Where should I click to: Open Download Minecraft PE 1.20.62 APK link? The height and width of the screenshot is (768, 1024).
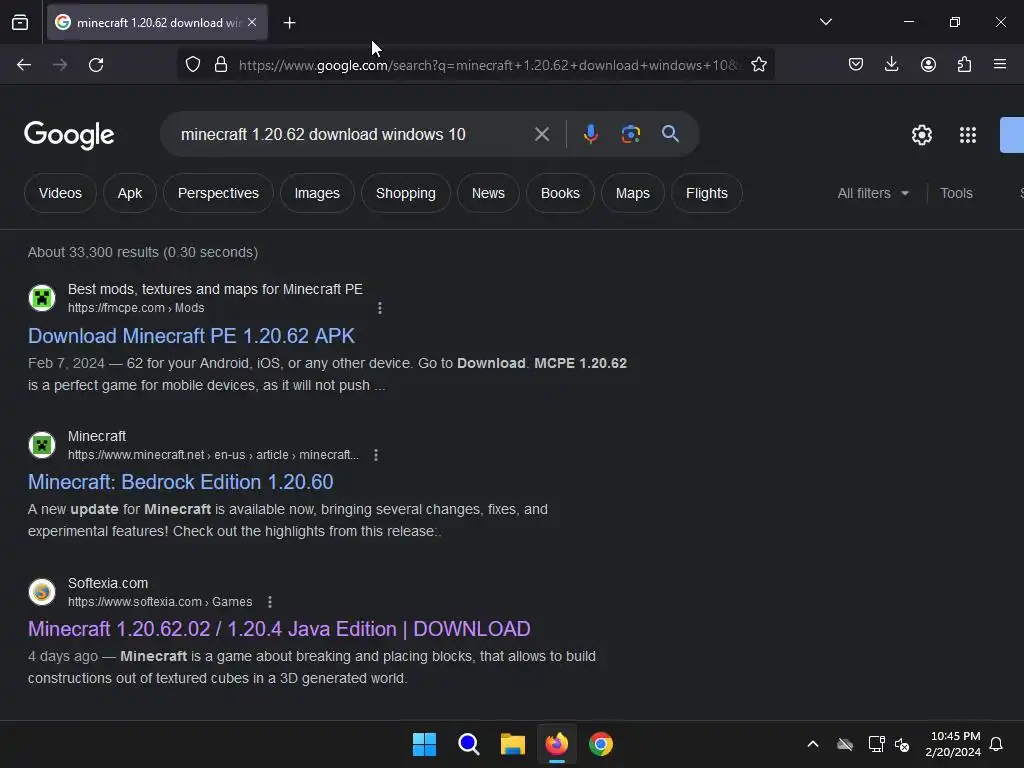pos(191,336)
